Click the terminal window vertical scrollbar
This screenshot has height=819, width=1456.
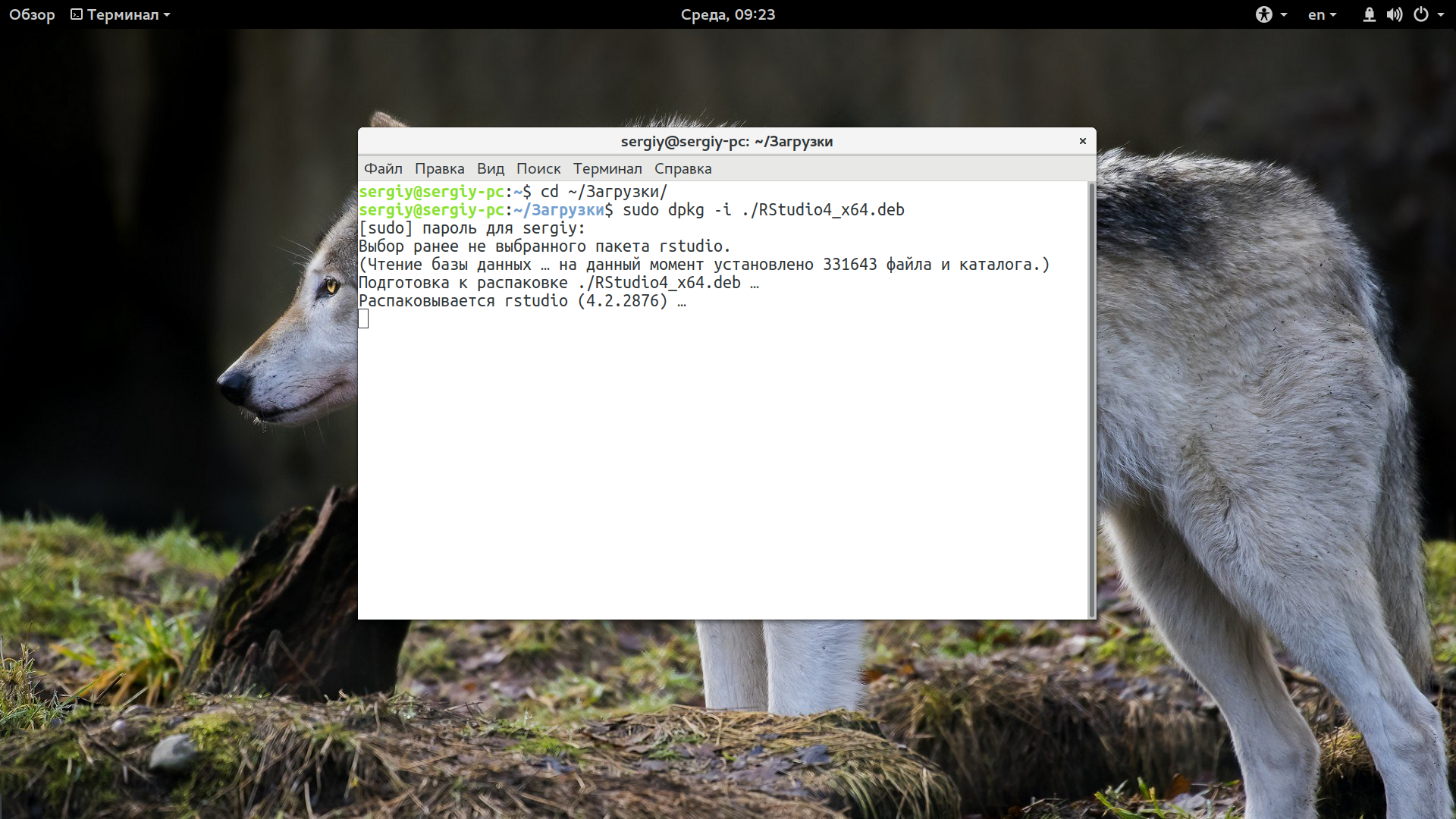point(1091,400)
